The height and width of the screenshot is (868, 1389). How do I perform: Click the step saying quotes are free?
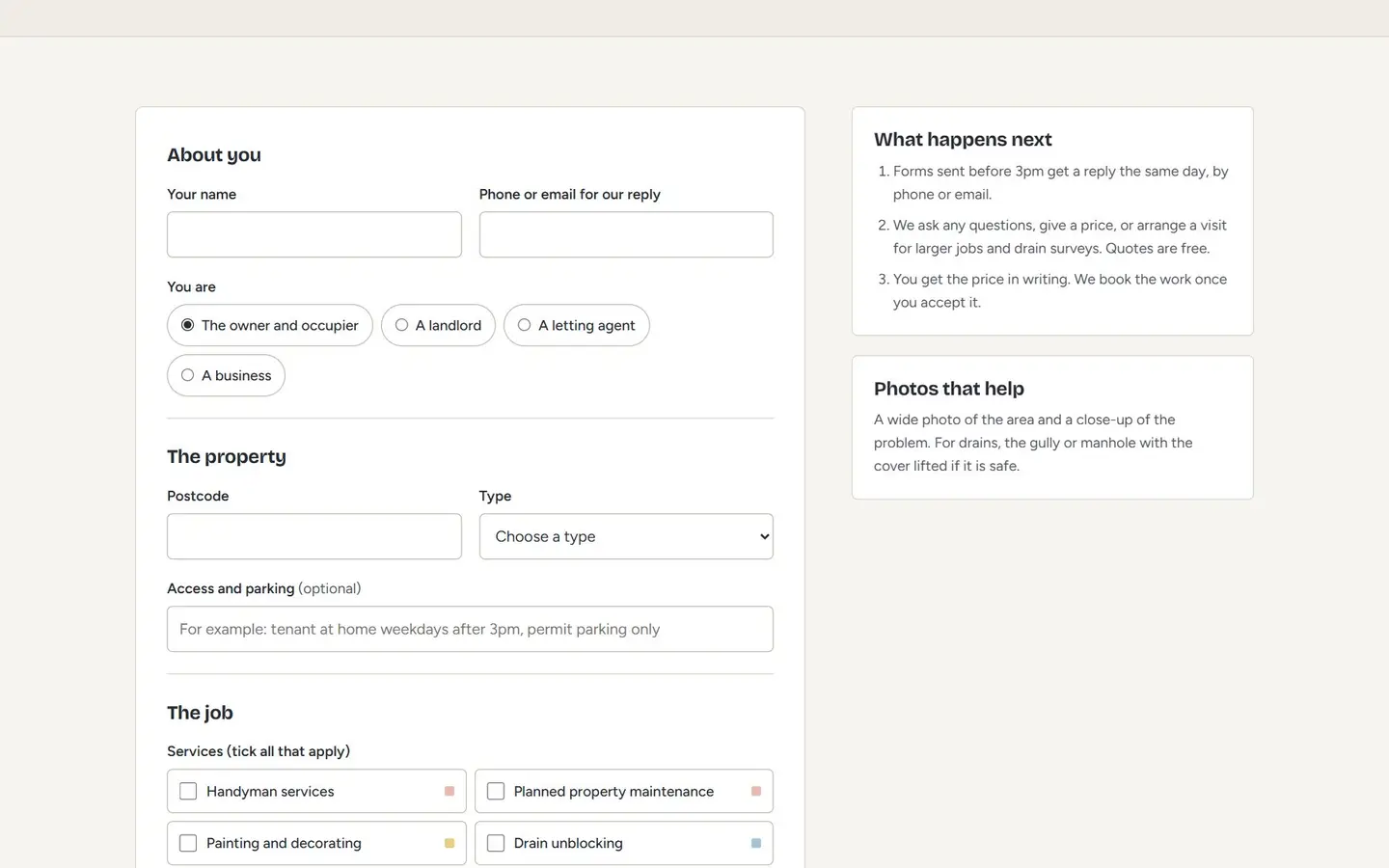click(x=1060, y=236)
